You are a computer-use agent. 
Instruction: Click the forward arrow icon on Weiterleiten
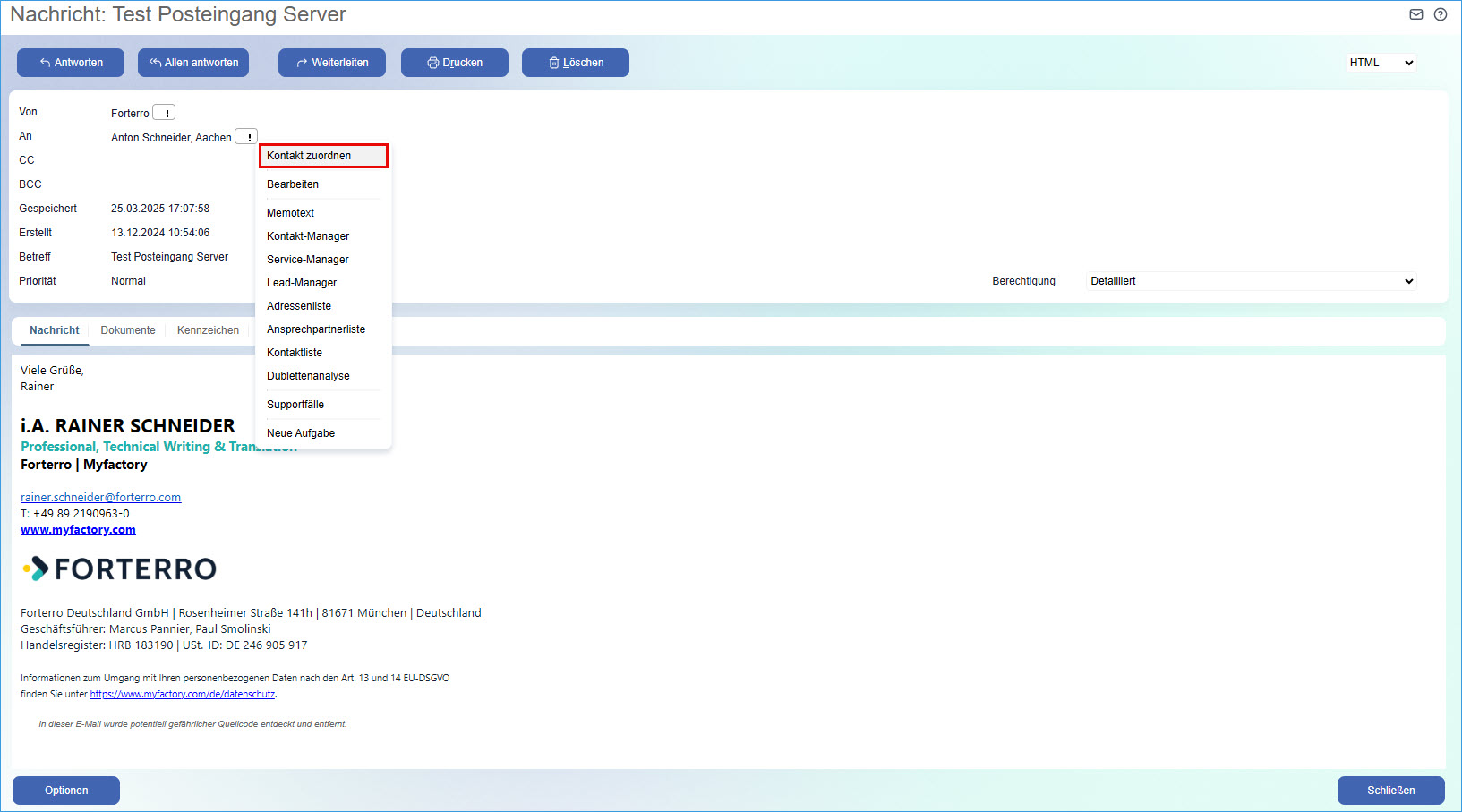(300, 63)
